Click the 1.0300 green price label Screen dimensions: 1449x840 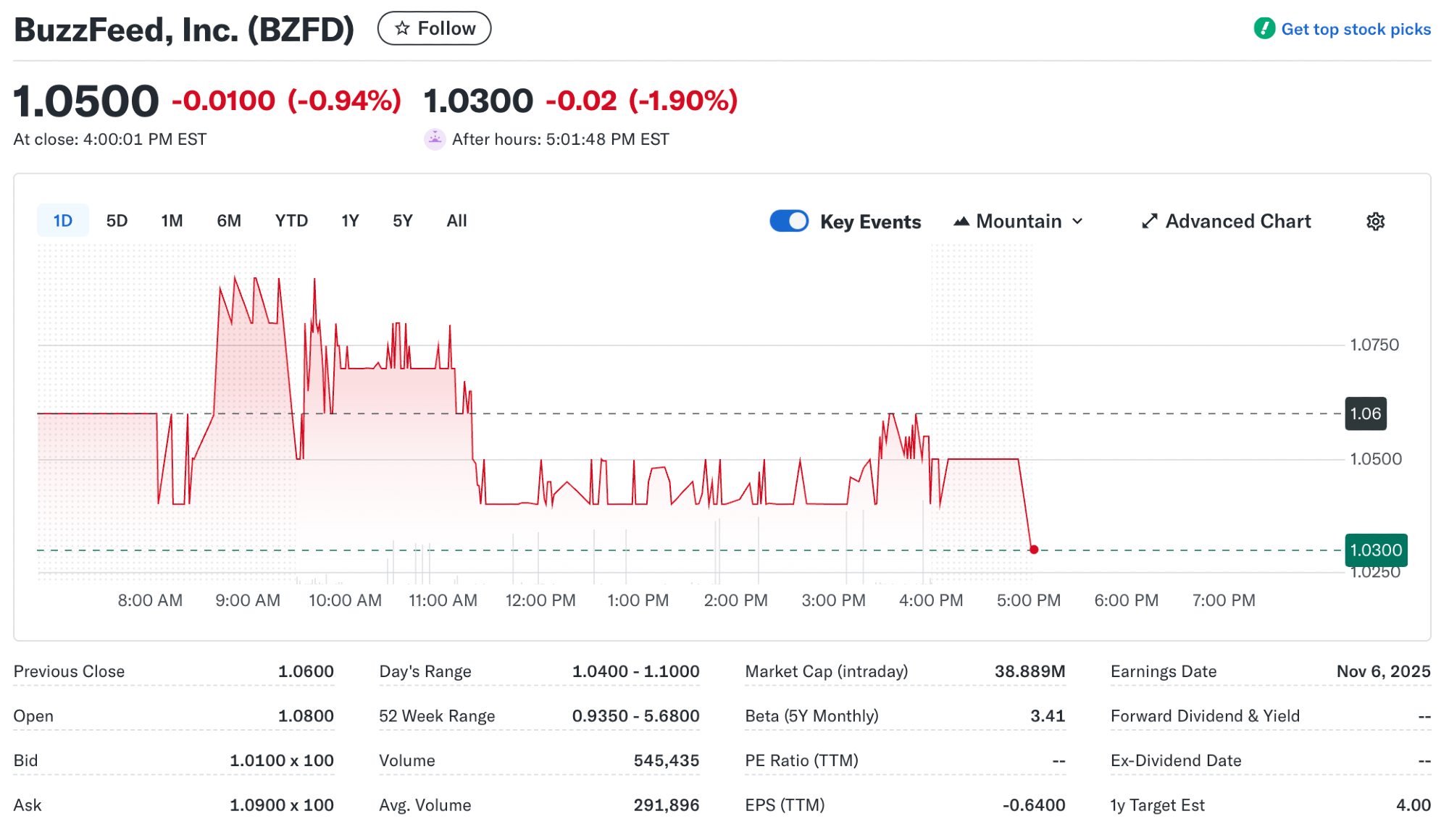coord(1375,550)
